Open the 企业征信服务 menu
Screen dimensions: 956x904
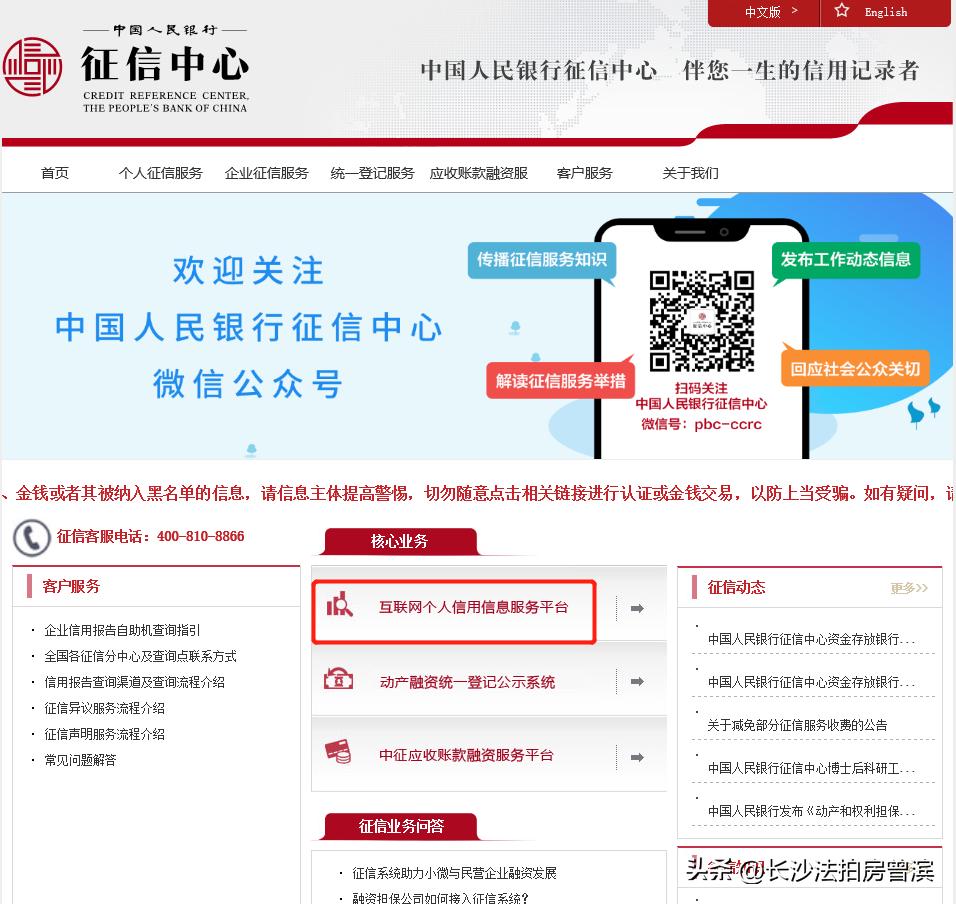tap(266, 172)
